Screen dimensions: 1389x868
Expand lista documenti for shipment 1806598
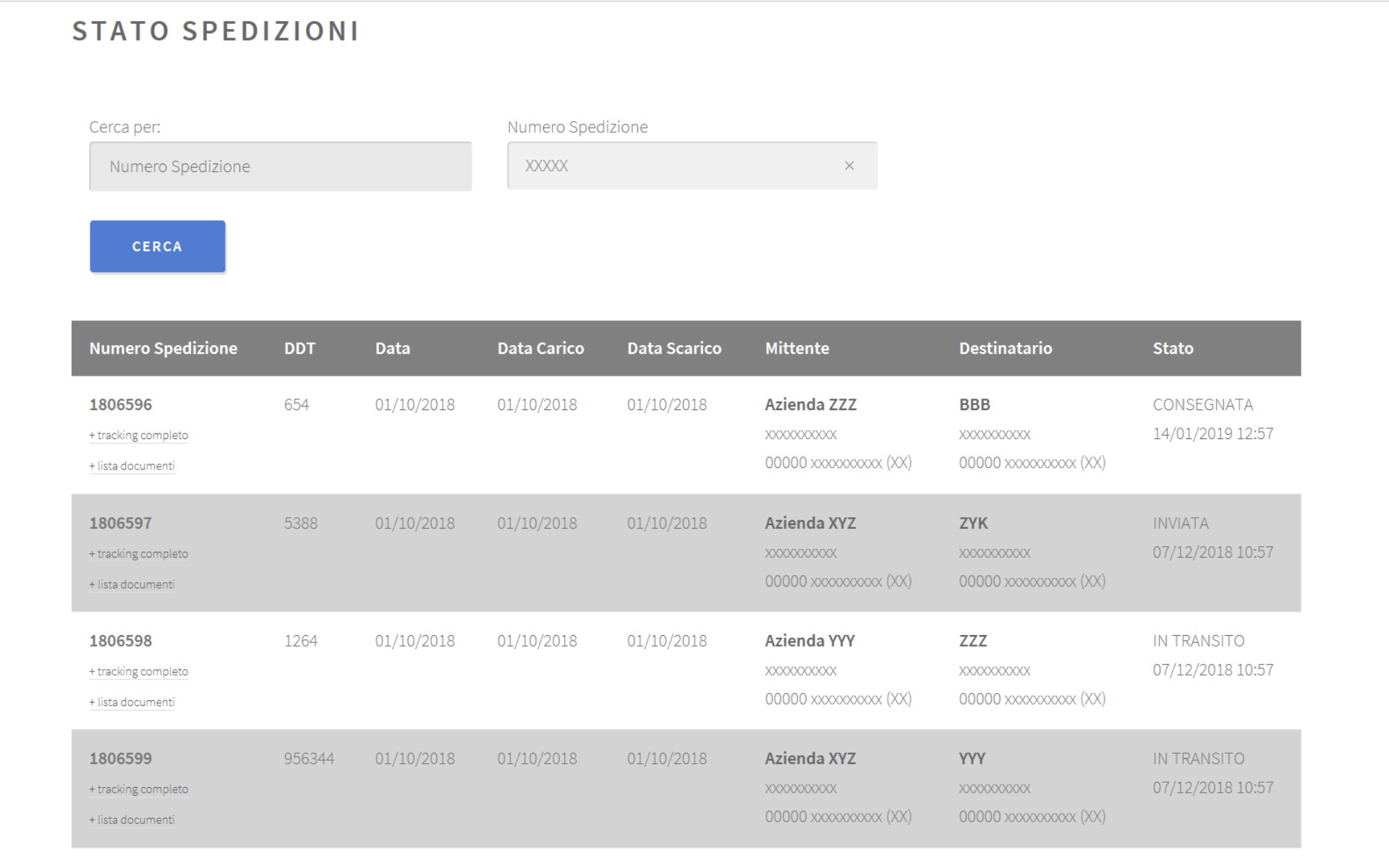132,702
